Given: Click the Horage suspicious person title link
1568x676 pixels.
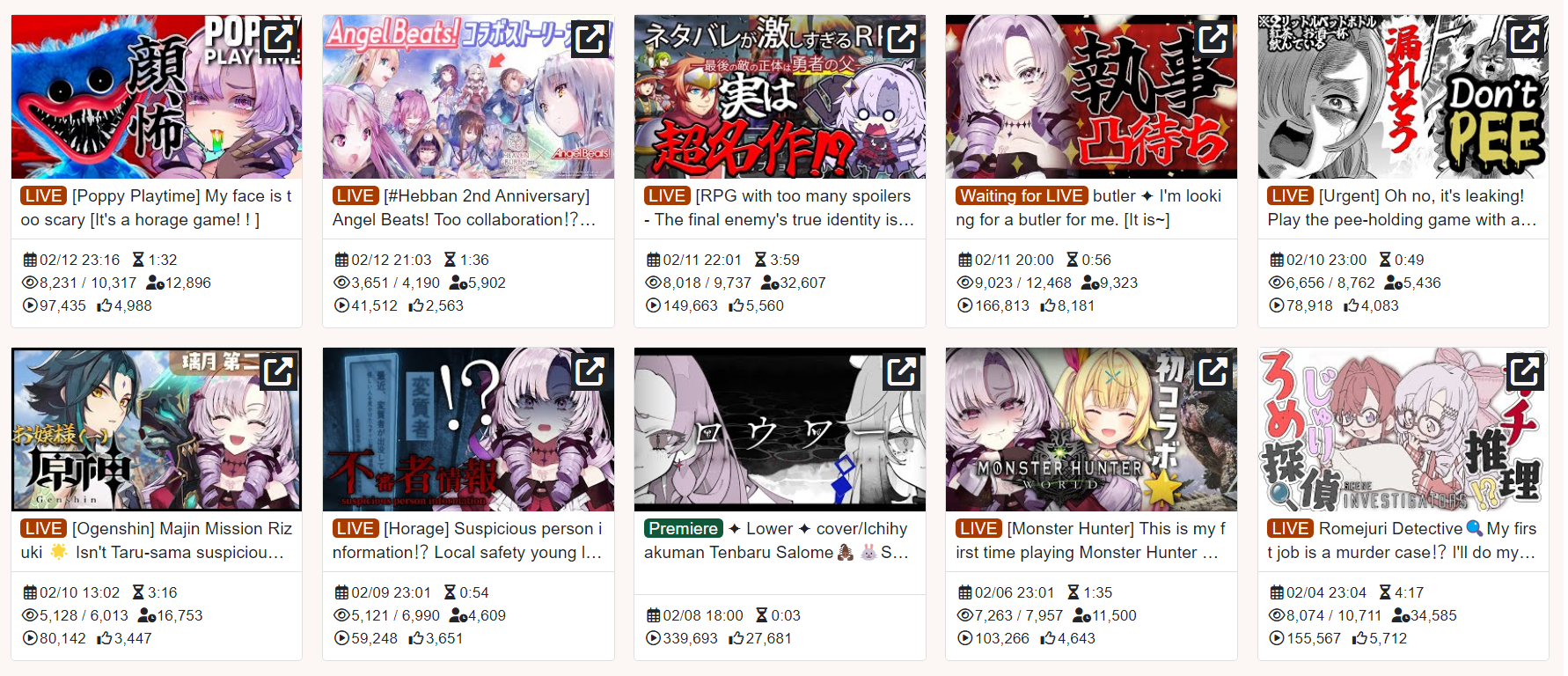Looking at the screenshot, I should (x=467, y=540).
